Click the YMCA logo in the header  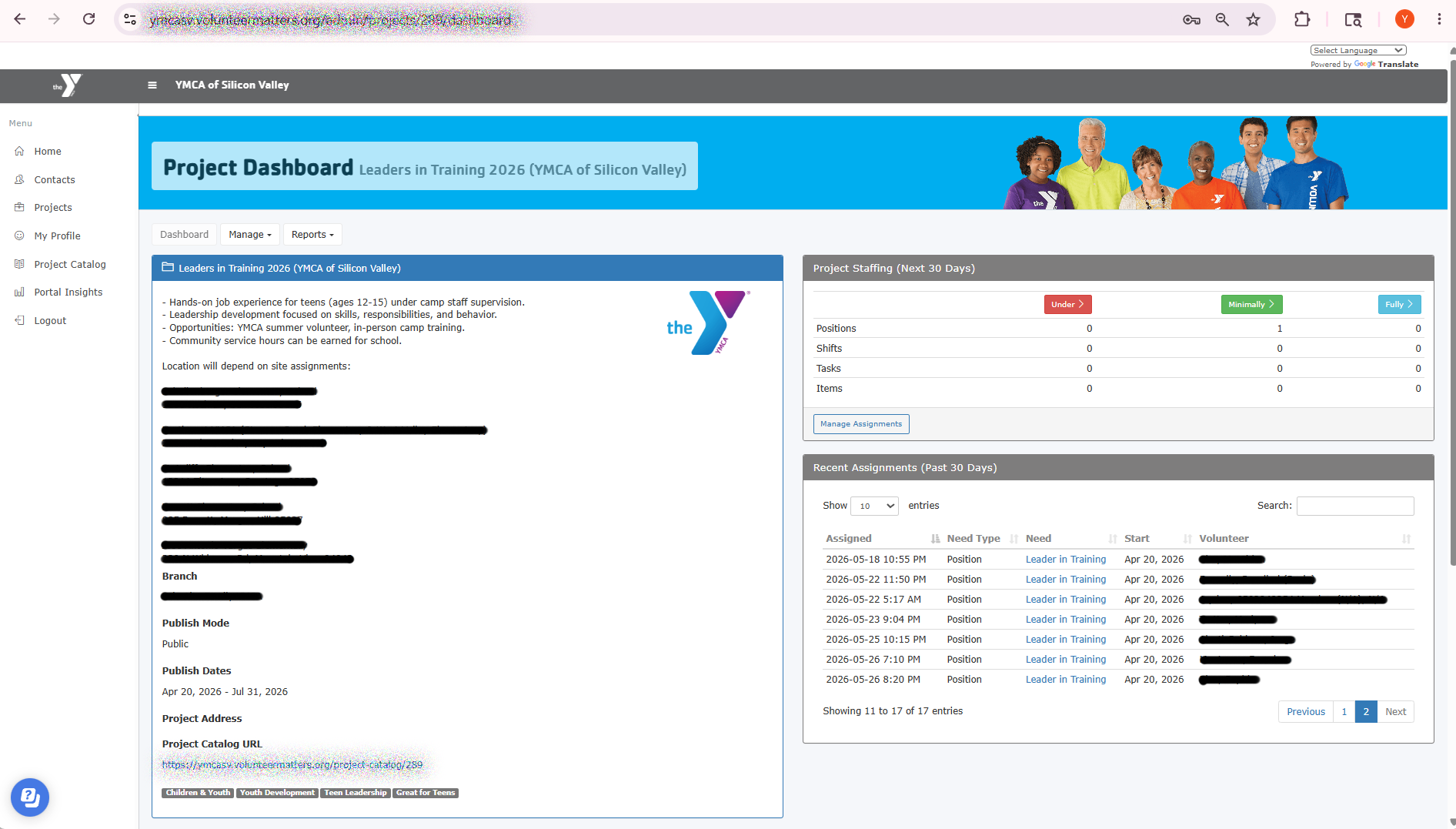pos(68,85)
